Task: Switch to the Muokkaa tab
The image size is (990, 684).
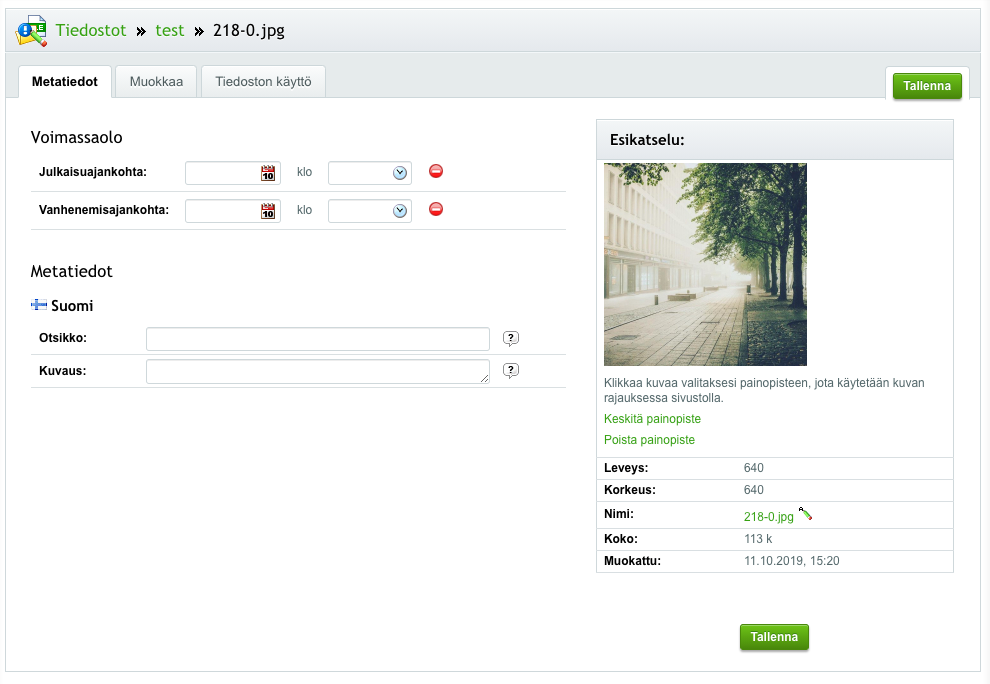Action: click(156, 82)
